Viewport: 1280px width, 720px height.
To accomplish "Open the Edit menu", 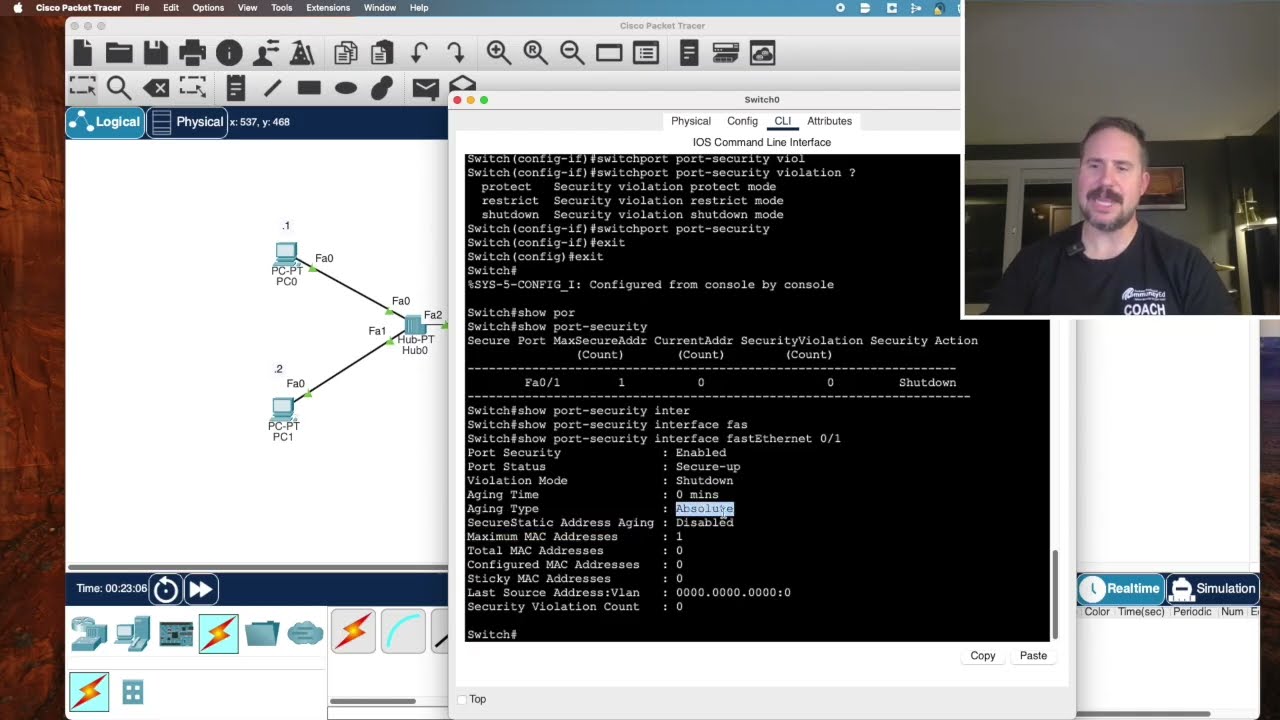I will (171, 8).
